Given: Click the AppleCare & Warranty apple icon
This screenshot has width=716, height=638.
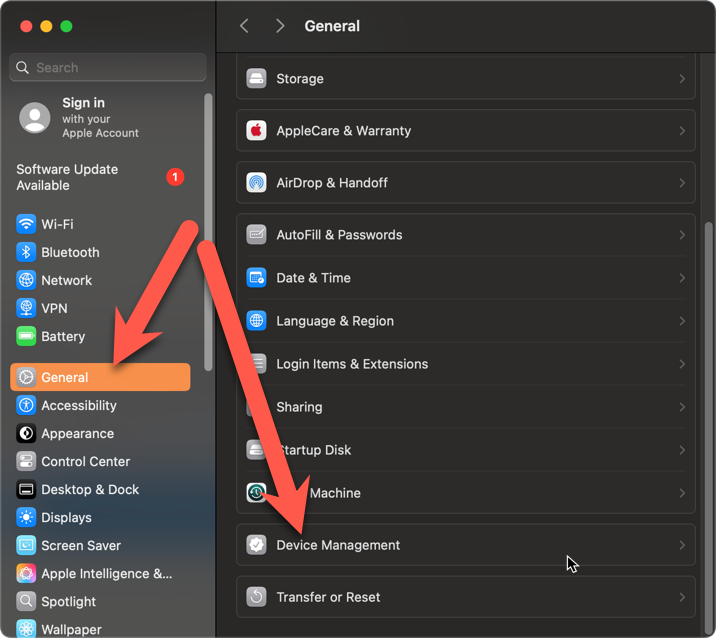Looking at the screenshot, I should 257,131.
